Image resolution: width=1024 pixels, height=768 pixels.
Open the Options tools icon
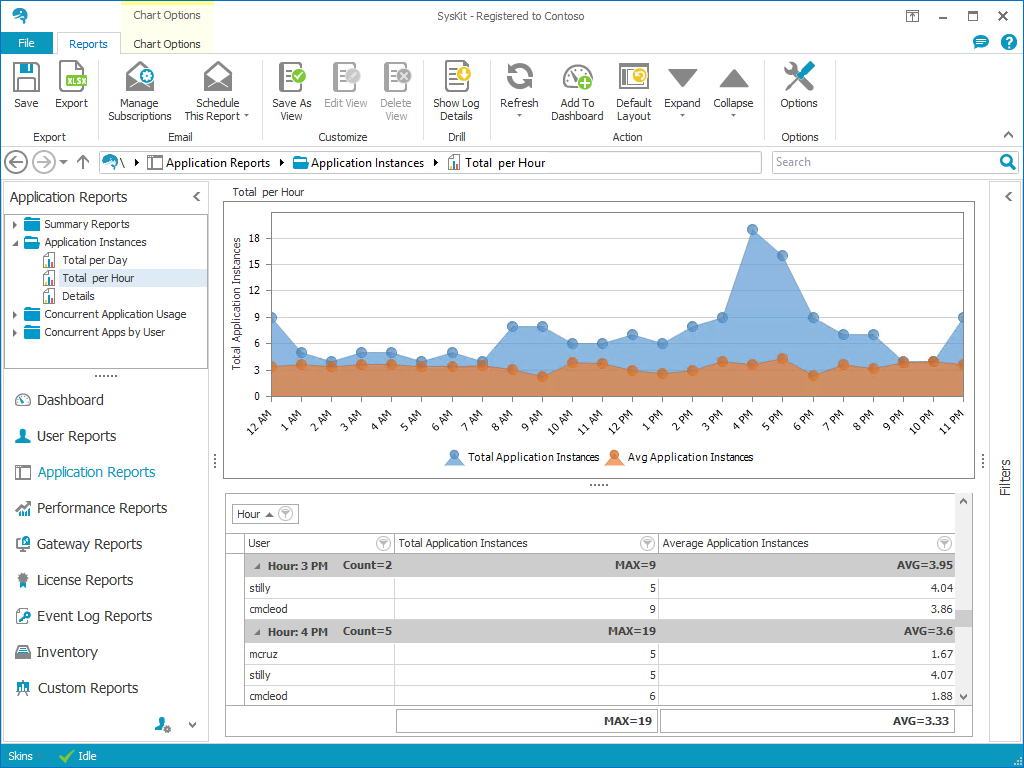click(x=799, y=78)
